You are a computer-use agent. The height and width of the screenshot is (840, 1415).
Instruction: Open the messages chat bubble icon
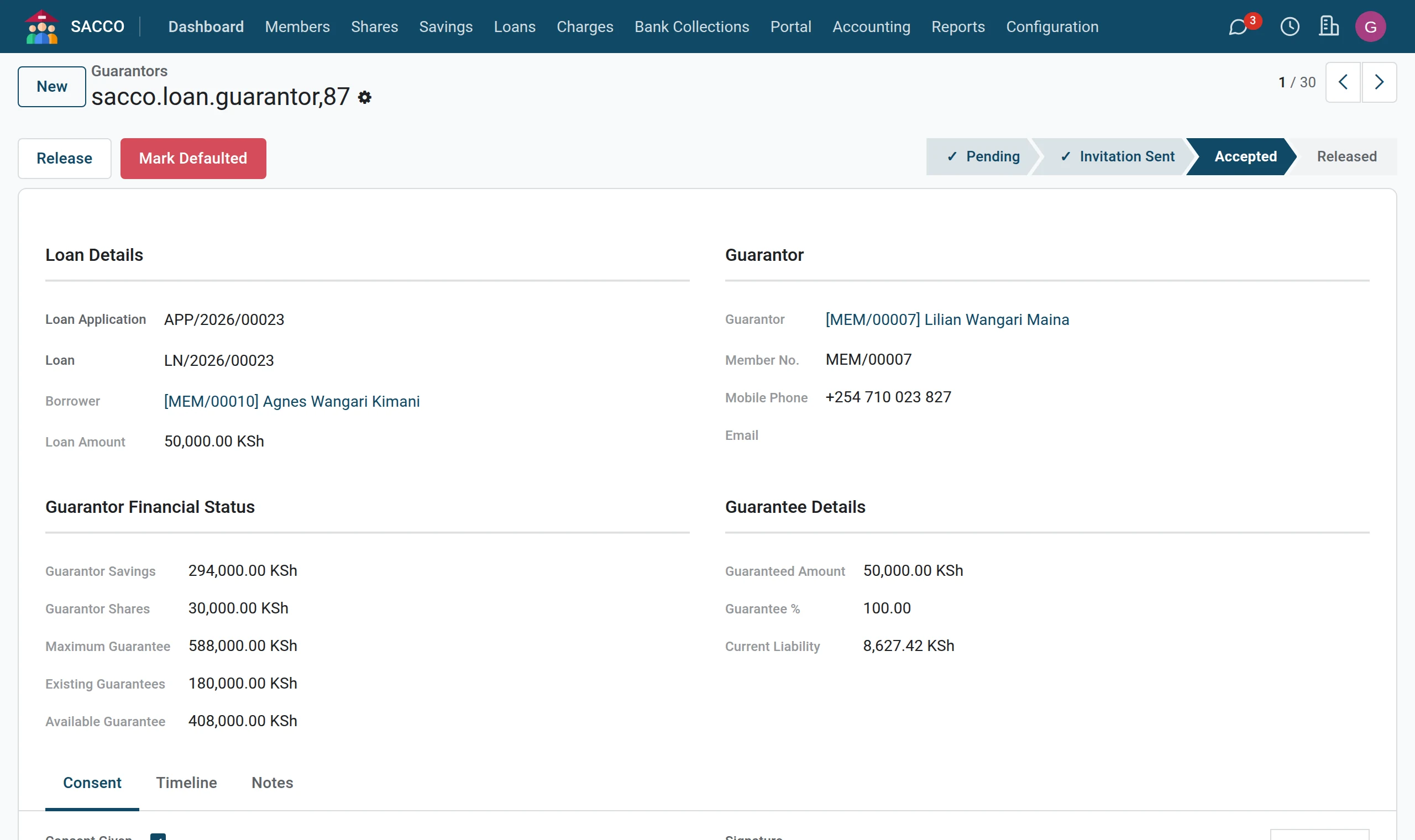pyautogui.click(x=1239, y=27)
